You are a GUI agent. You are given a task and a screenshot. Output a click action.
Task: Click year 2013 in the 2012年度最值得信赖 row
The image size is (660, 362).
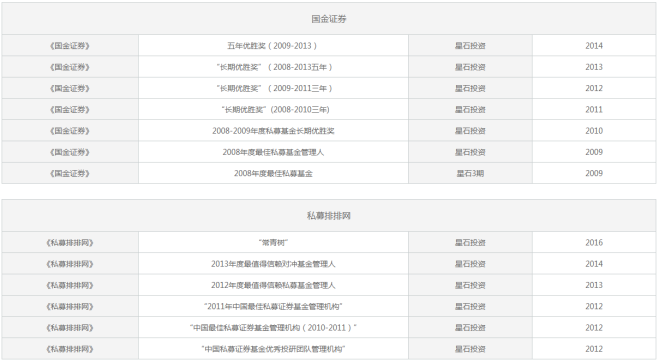594,285
